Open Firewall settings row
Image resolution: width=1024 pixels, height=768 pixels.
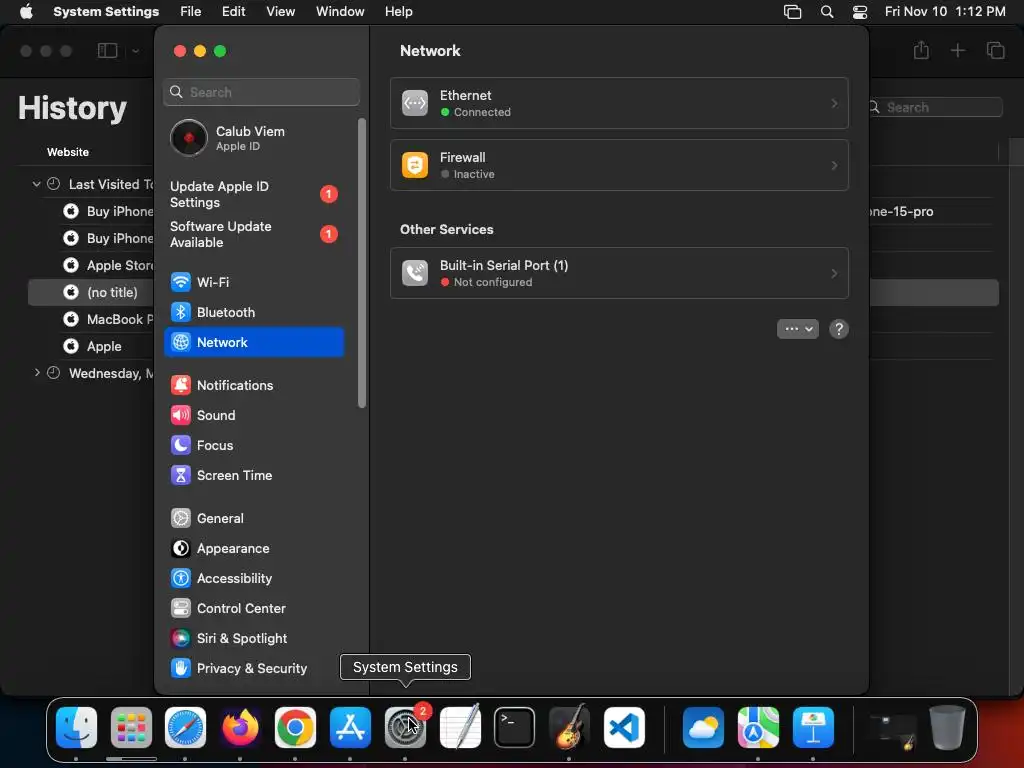coord(619,165)
